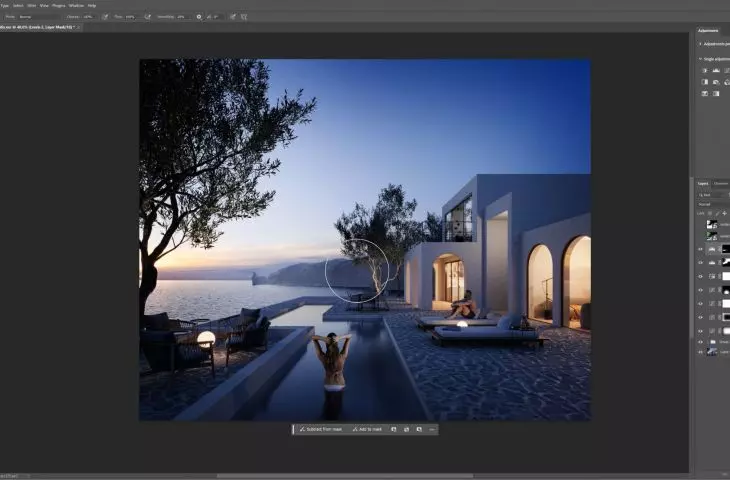This screenshot has height=480, width=730.
Task: Open symmetry paint options butterfly icon
Action: (x=244, y=17)
